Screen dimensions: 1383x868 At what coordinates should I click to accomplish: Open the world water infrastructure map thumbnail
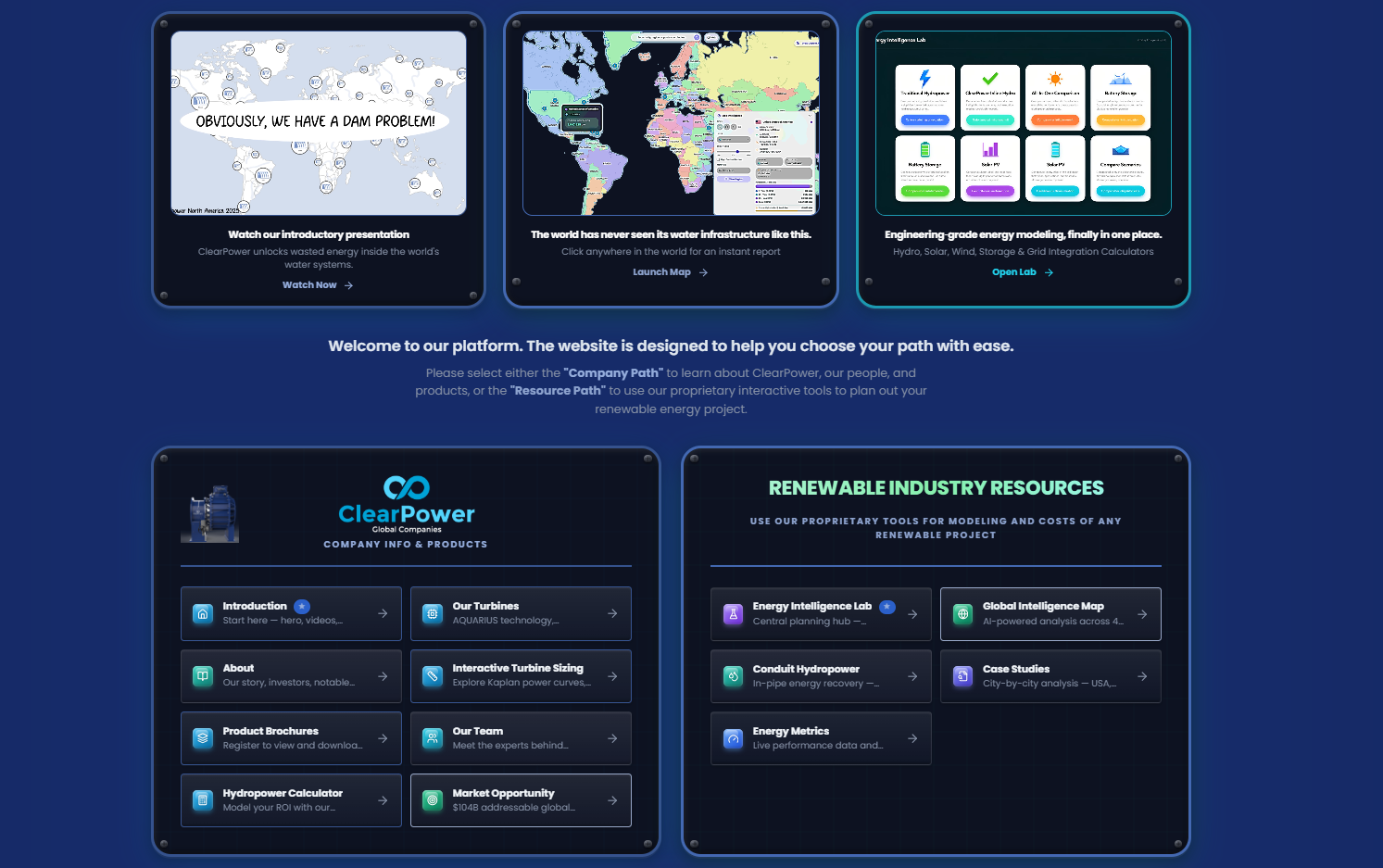pos(671,123)
